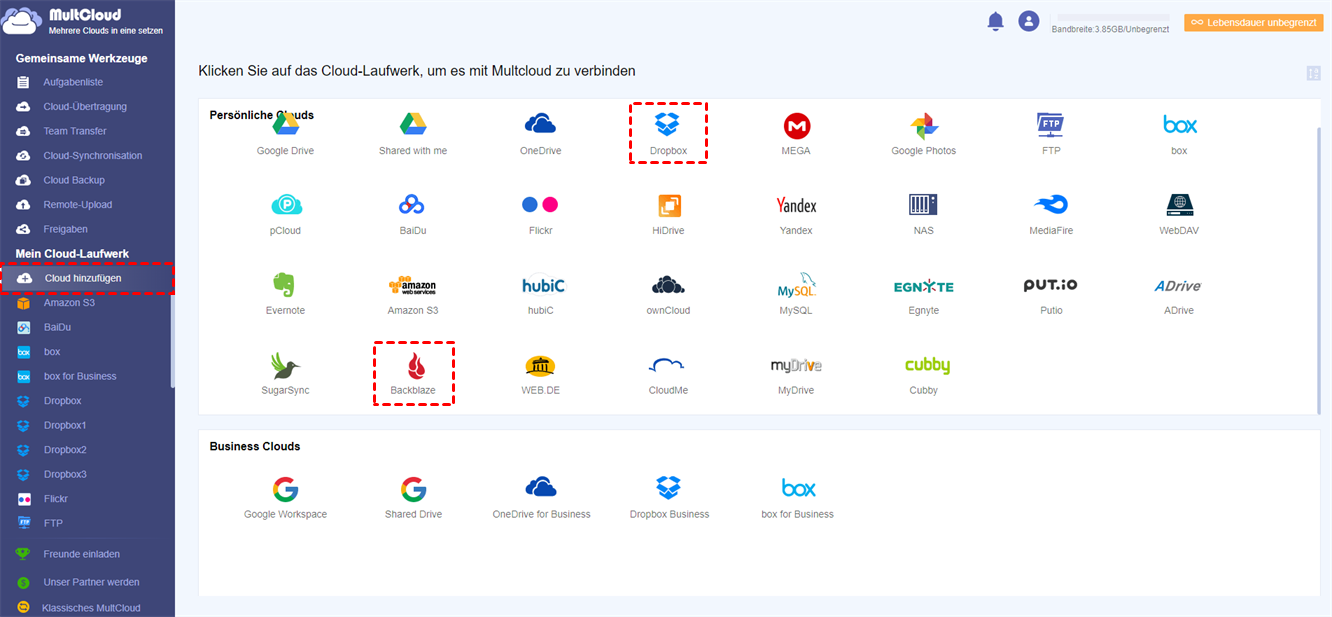Add the Google Drive cloud
The image size is (1332, 617).
285,134
